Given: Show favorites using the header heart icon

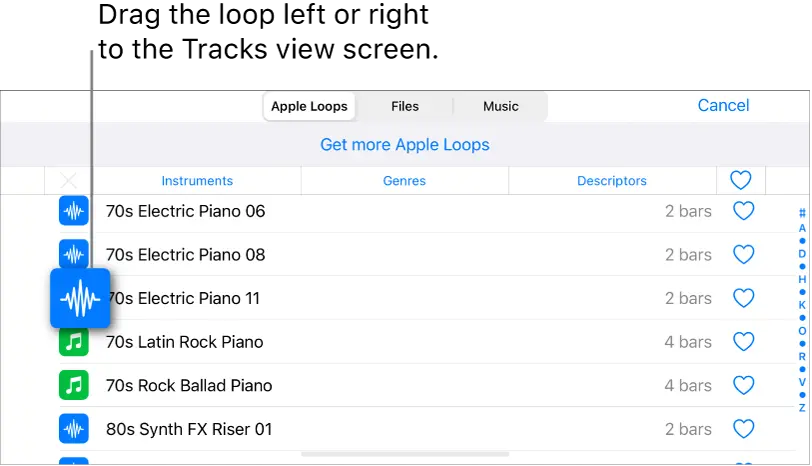Looking at the screenshot, I should coord(740,181).
